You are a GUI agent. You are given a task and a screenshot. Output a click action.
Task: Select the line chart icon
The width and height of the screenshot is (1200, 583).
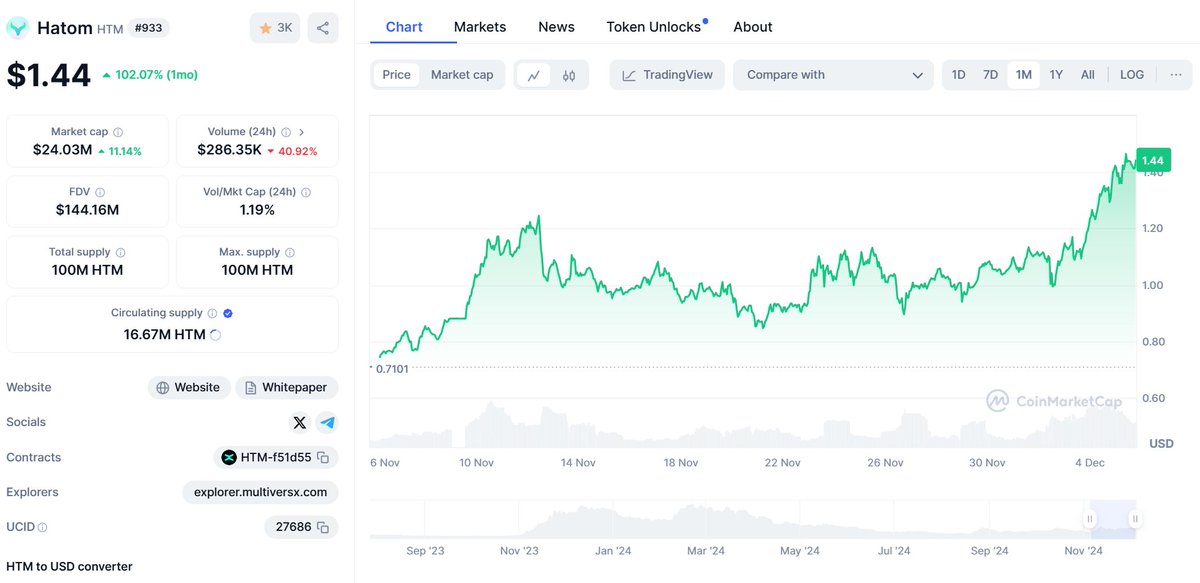tap(534, 75)
